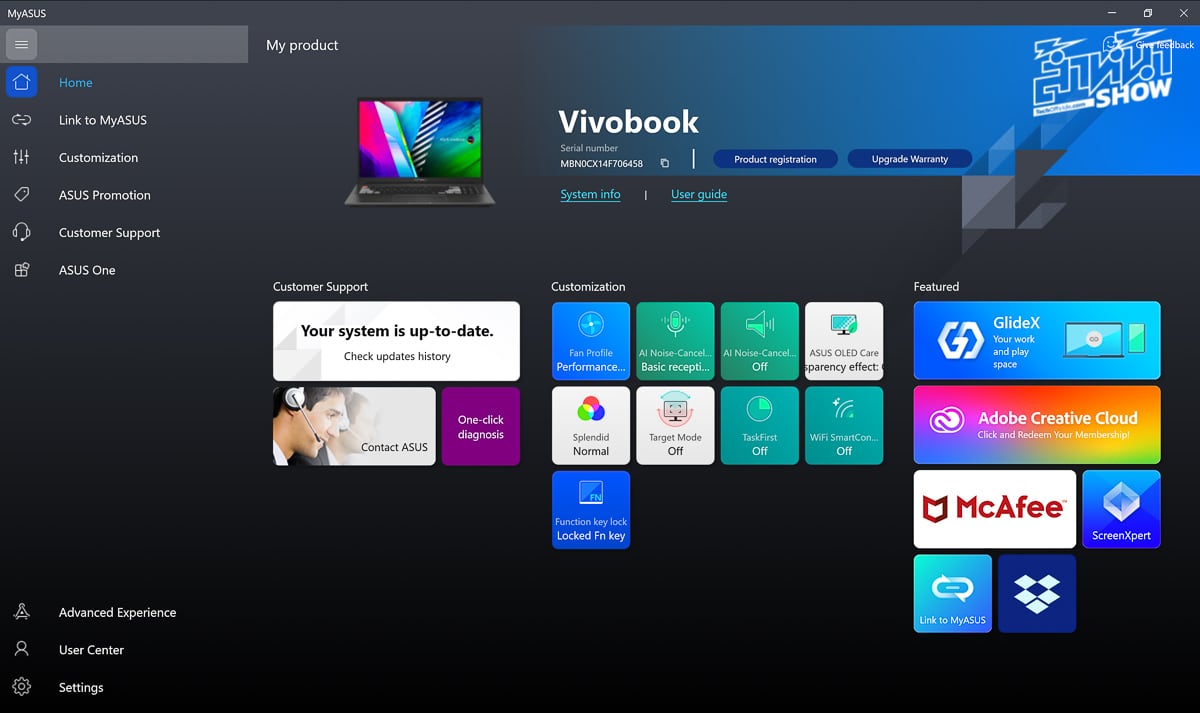
Task: Select ASUS Promotion in the sidebar
Action: click(105, 195)
